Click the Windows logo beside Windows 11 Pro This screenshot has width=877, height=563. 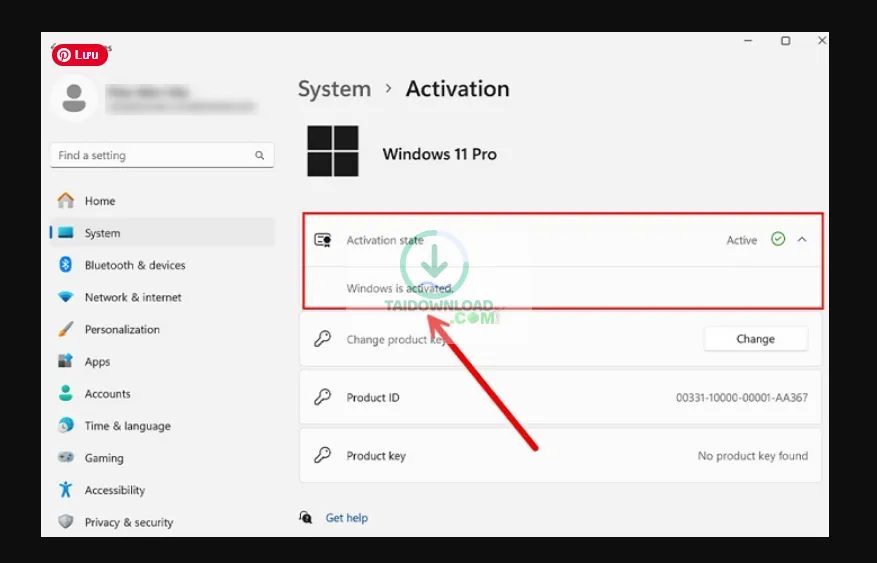333,151
